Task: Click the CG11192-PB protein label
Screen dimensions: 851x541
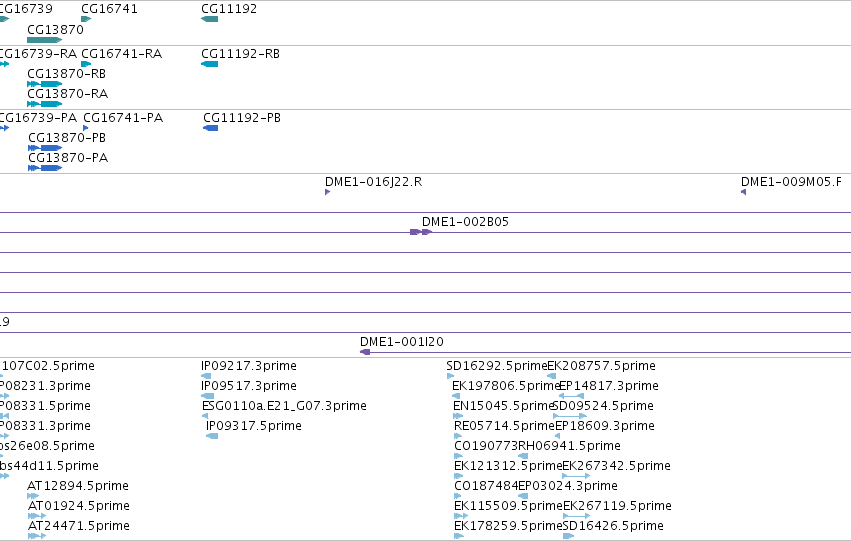Action: point(242,118)
